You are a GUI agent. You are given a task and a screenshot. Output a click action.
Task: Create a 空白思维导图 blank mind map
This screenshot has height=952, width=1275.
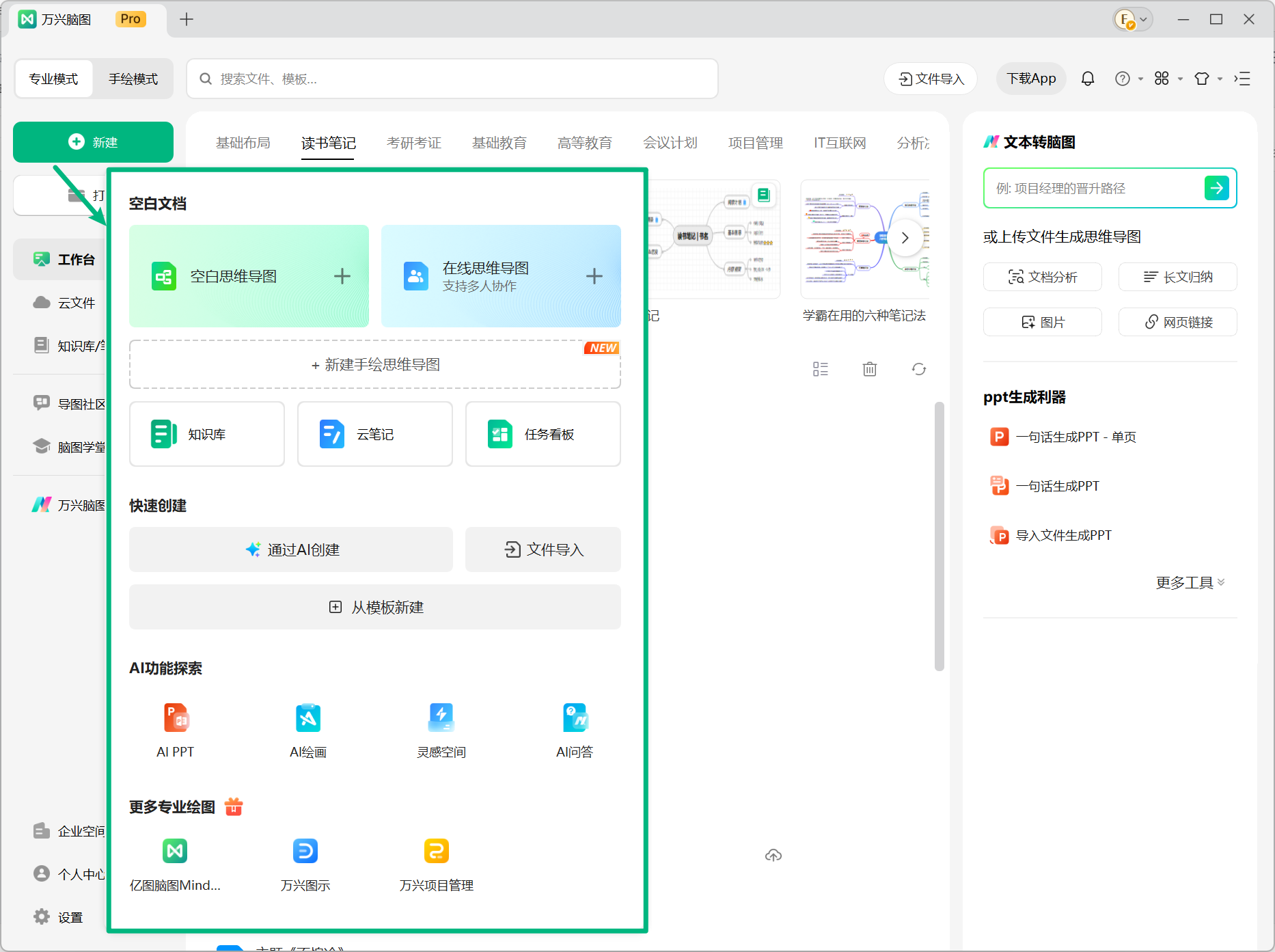coord(249,276)
